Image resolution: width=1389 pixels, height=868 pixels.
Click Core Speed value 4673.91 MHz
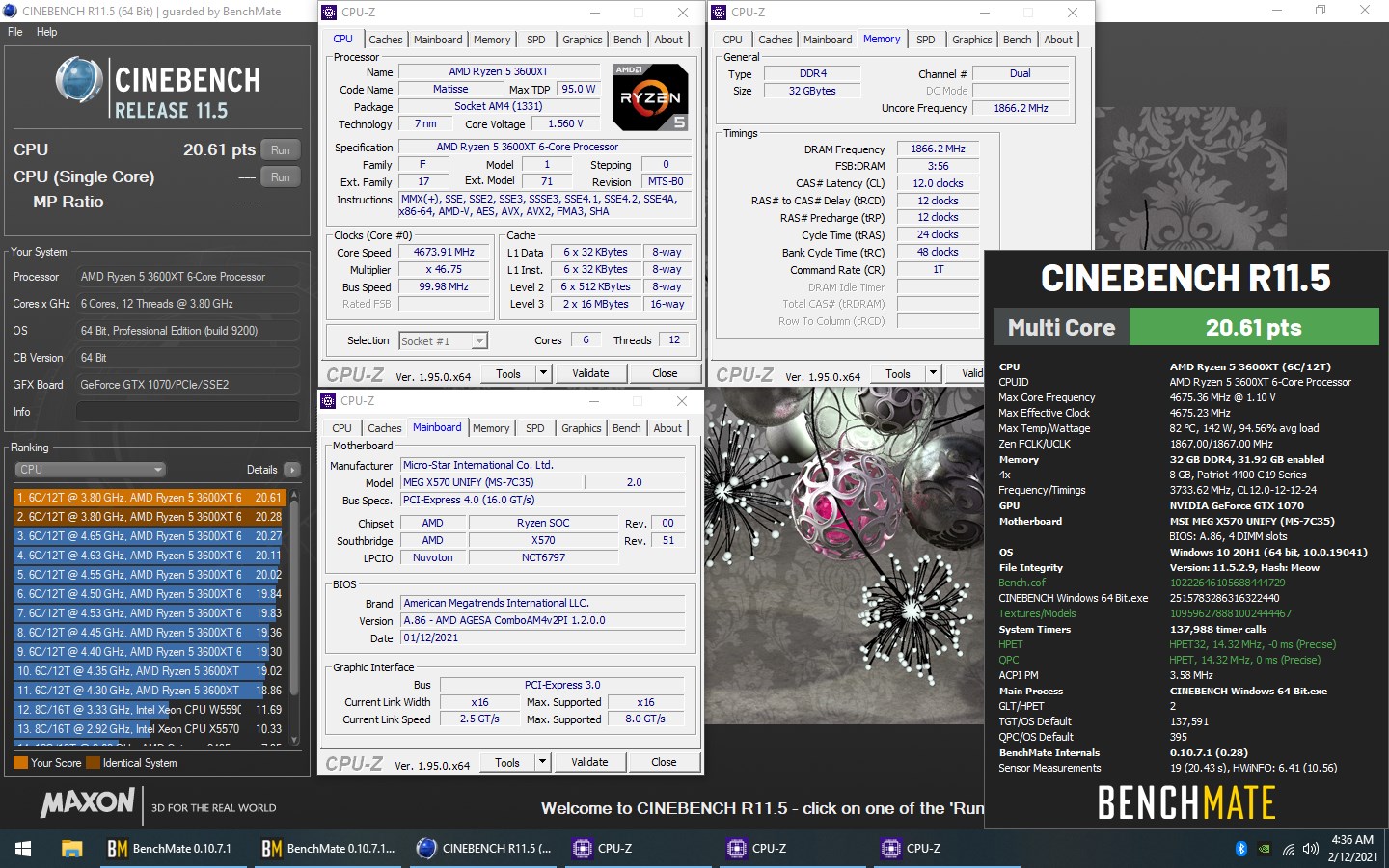(x=444, y=253)
